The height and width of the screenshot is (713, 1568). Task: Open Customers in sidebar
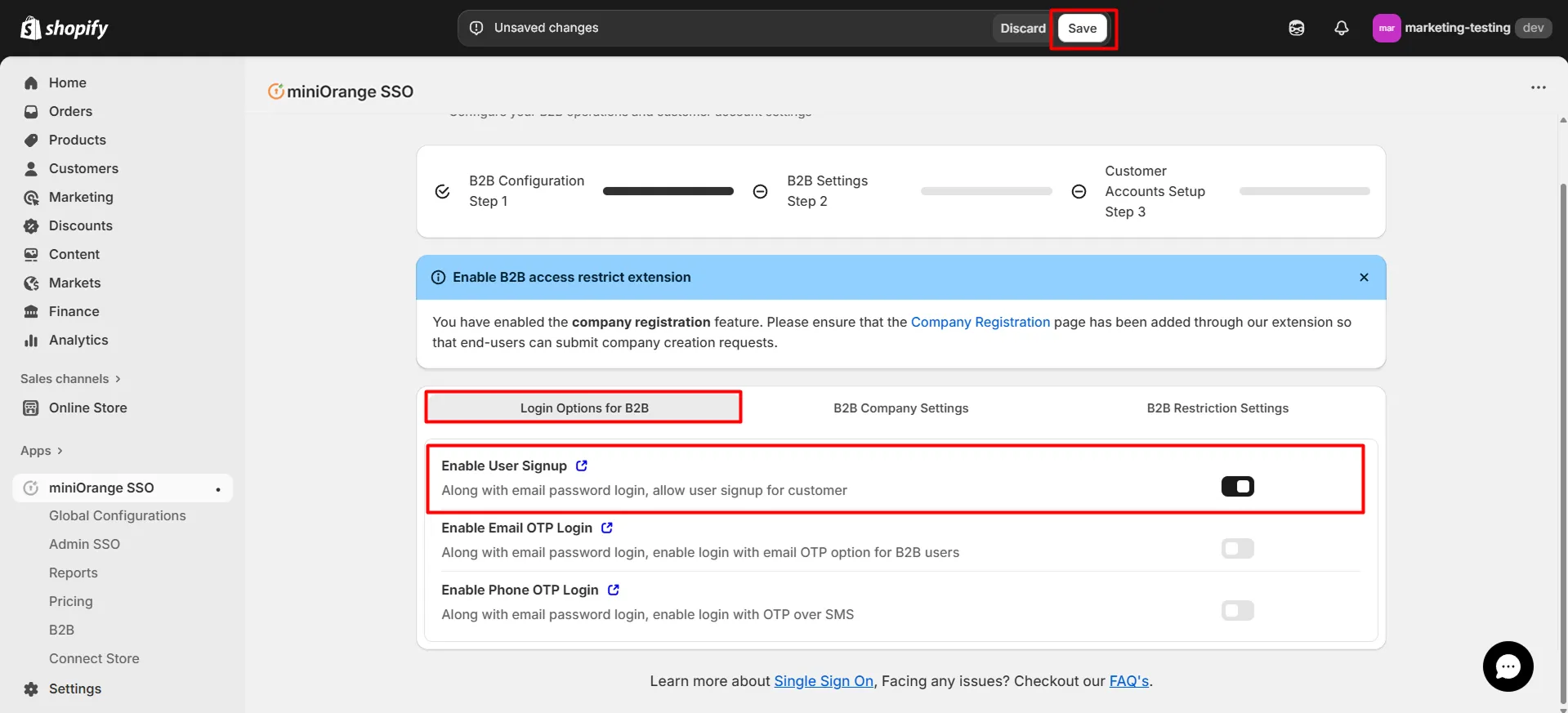[x=83, y=168]
